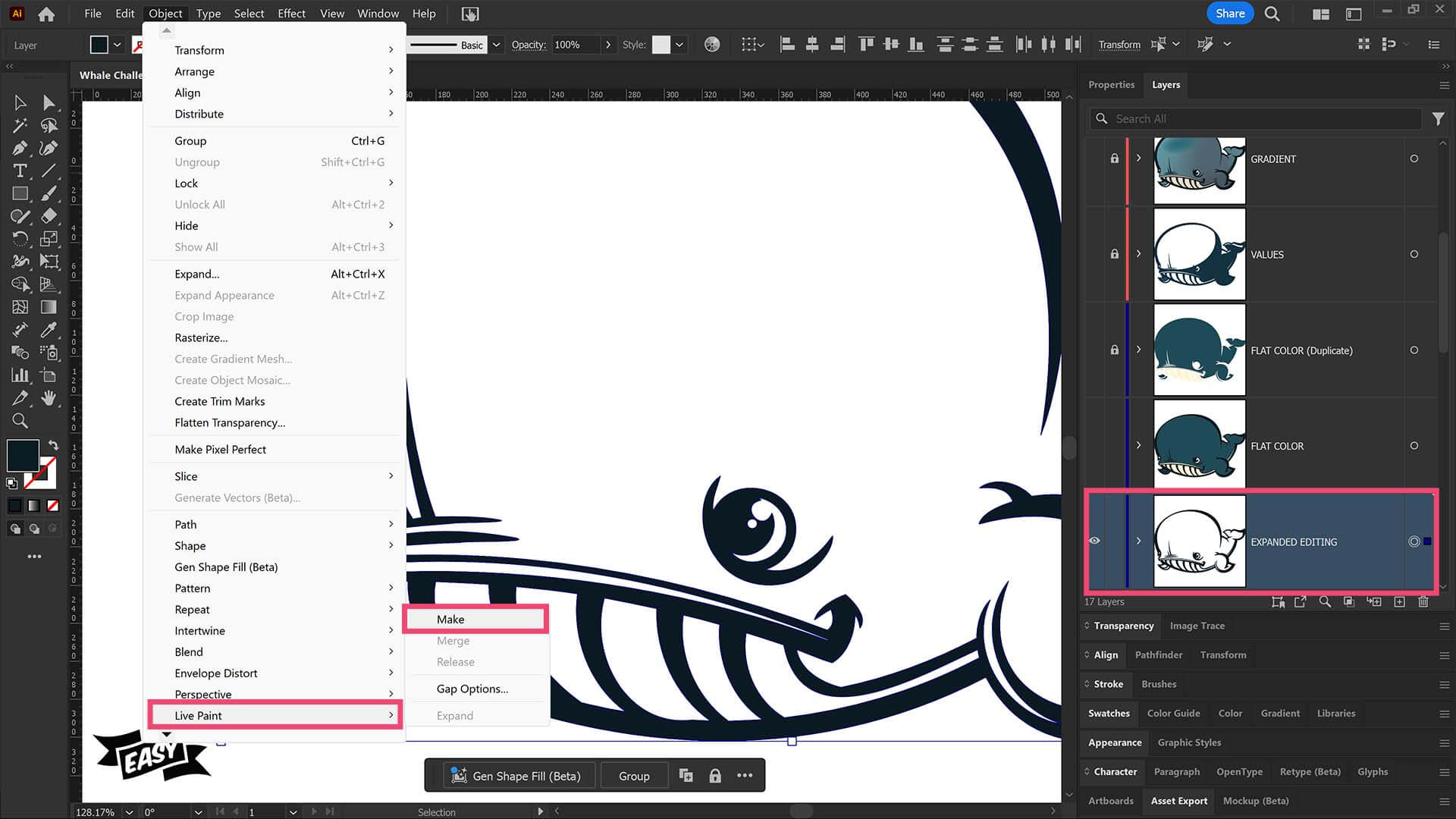Expand the EXPANDED EDITING layer
This screenshot has height=819, width=1456.
(1138, 541)
